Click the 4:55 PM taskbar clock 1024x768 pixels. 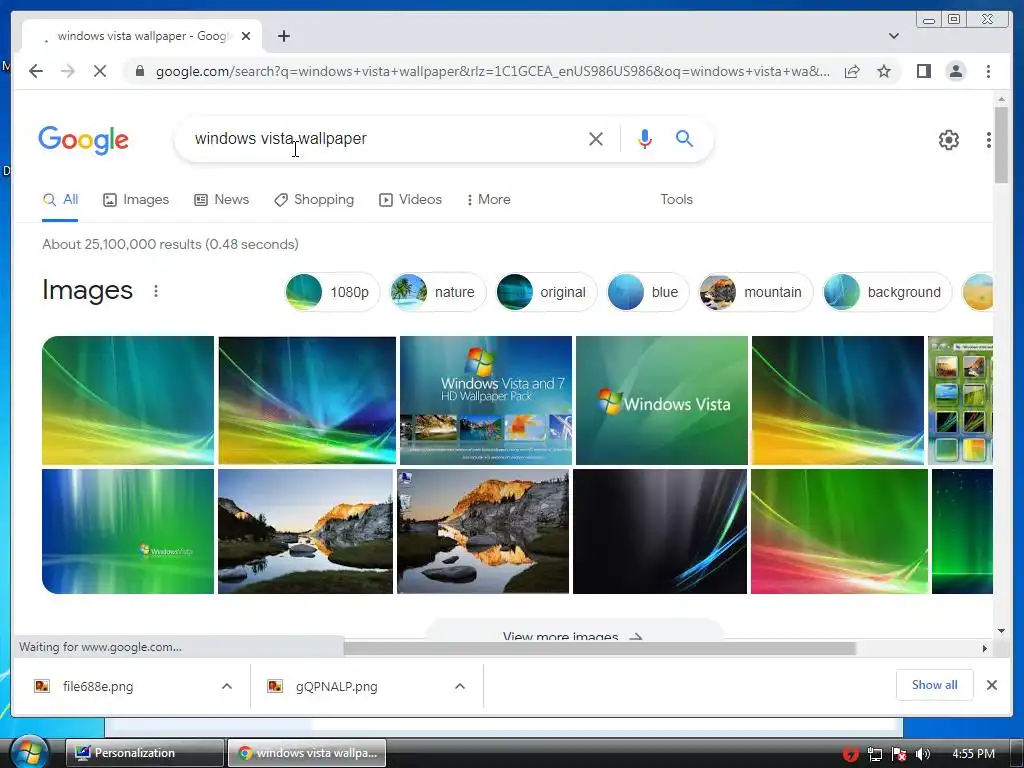point(973,754)
